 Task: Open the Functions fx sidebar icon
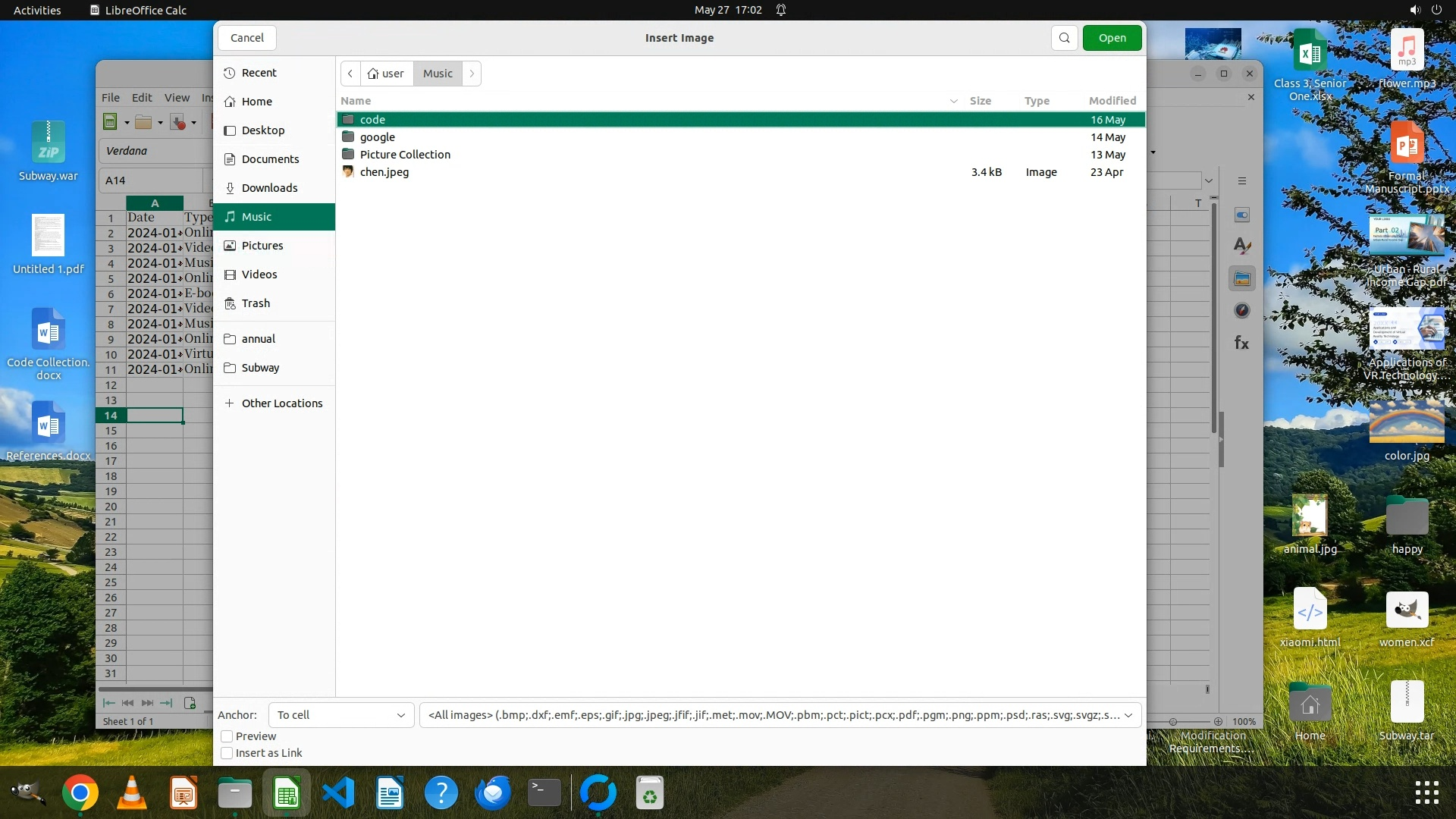point(1241,343)
